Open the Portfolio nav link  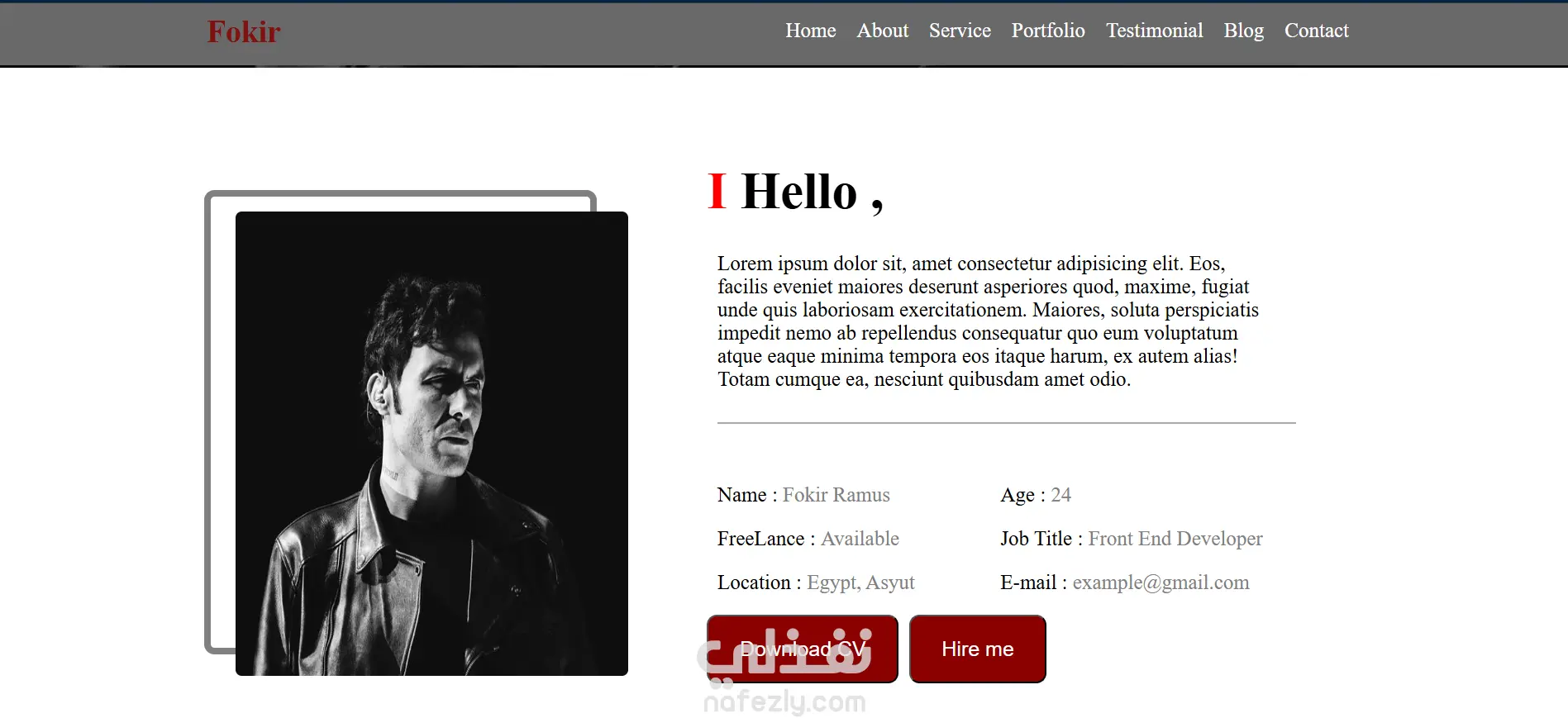(1048, 31)
